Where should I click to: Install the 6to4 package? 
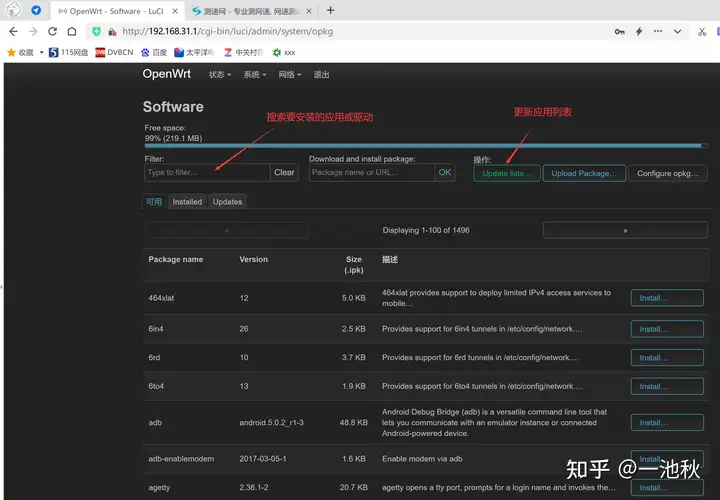667,386
